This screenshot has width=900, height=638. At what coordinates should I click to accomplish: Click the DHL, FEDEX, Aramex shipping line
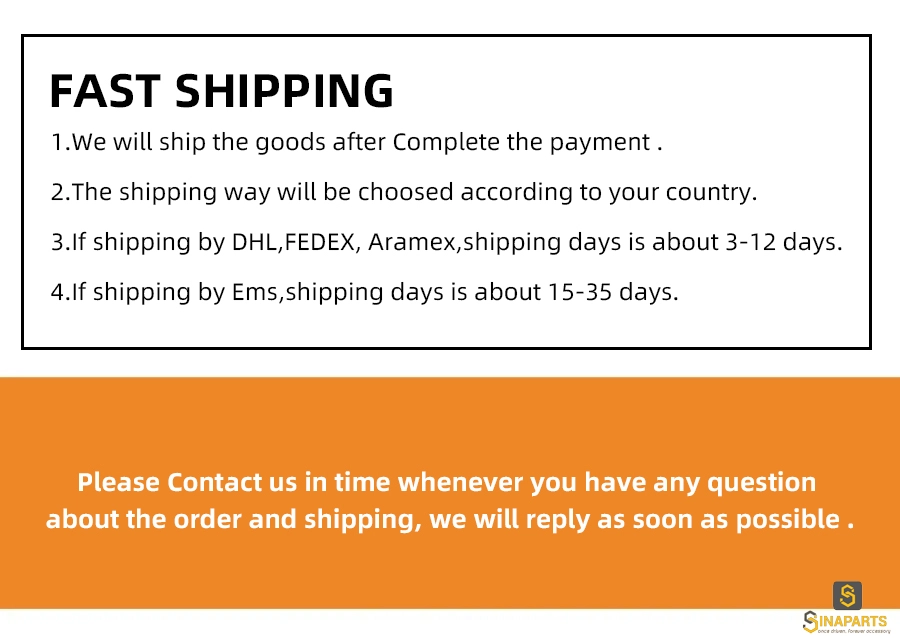447,242
